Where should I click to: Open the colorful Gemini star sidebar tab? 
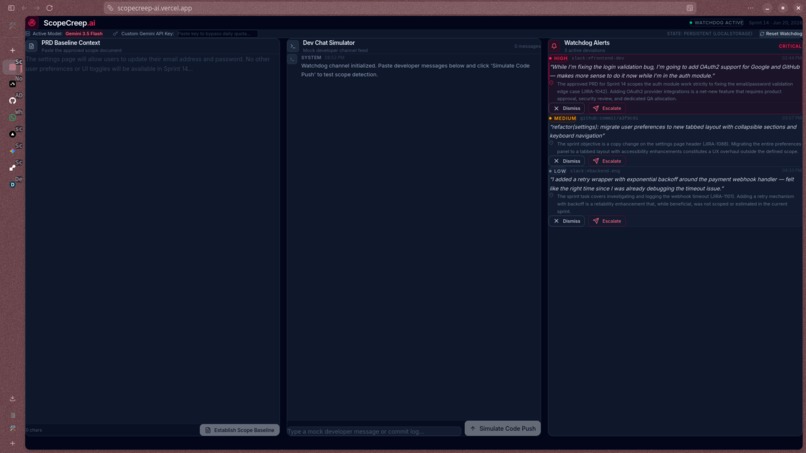12,151
